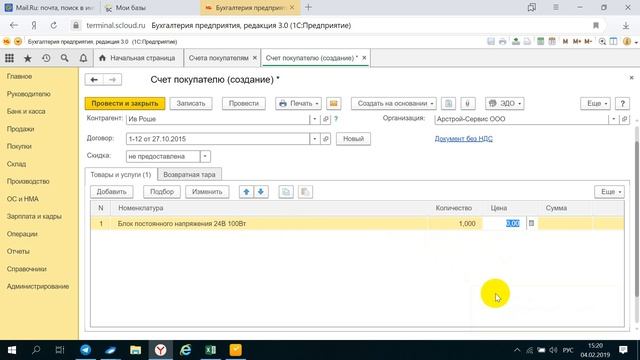Expand the Организация dropdown arrow
This screenshot has height=360, width=640.
tap(613, 119)
